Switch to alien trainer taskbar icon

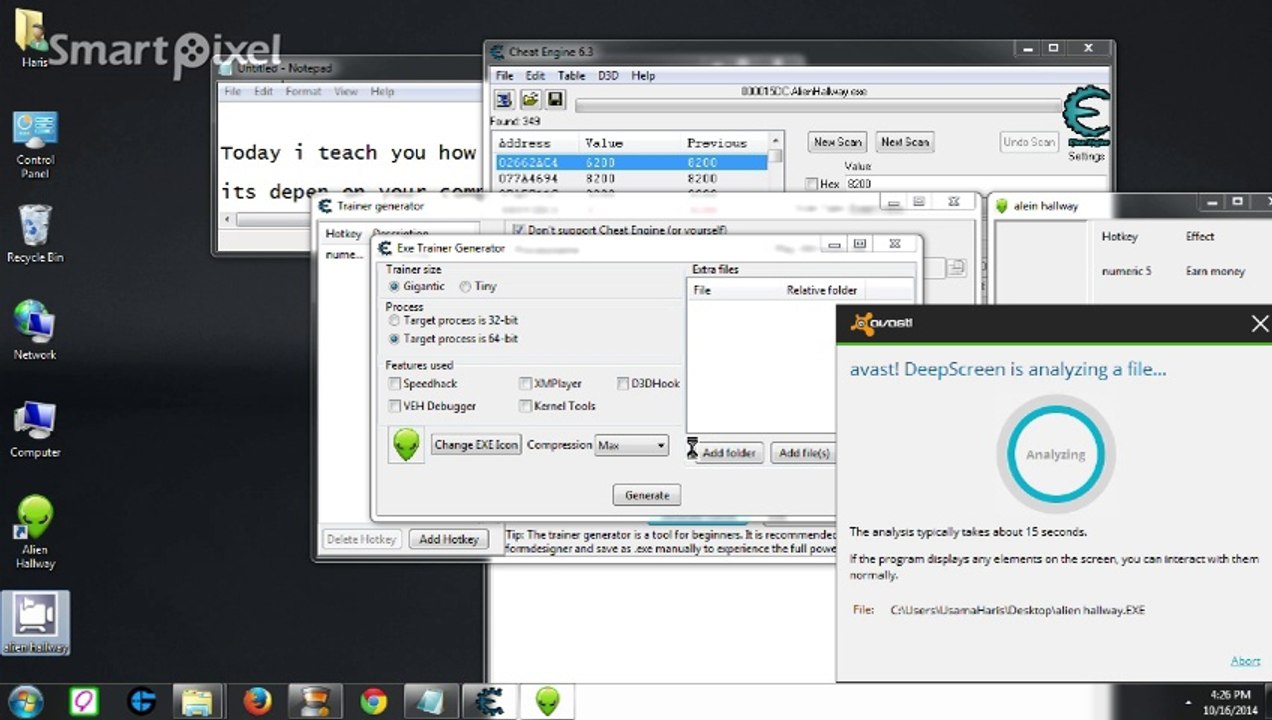point(547,701)
